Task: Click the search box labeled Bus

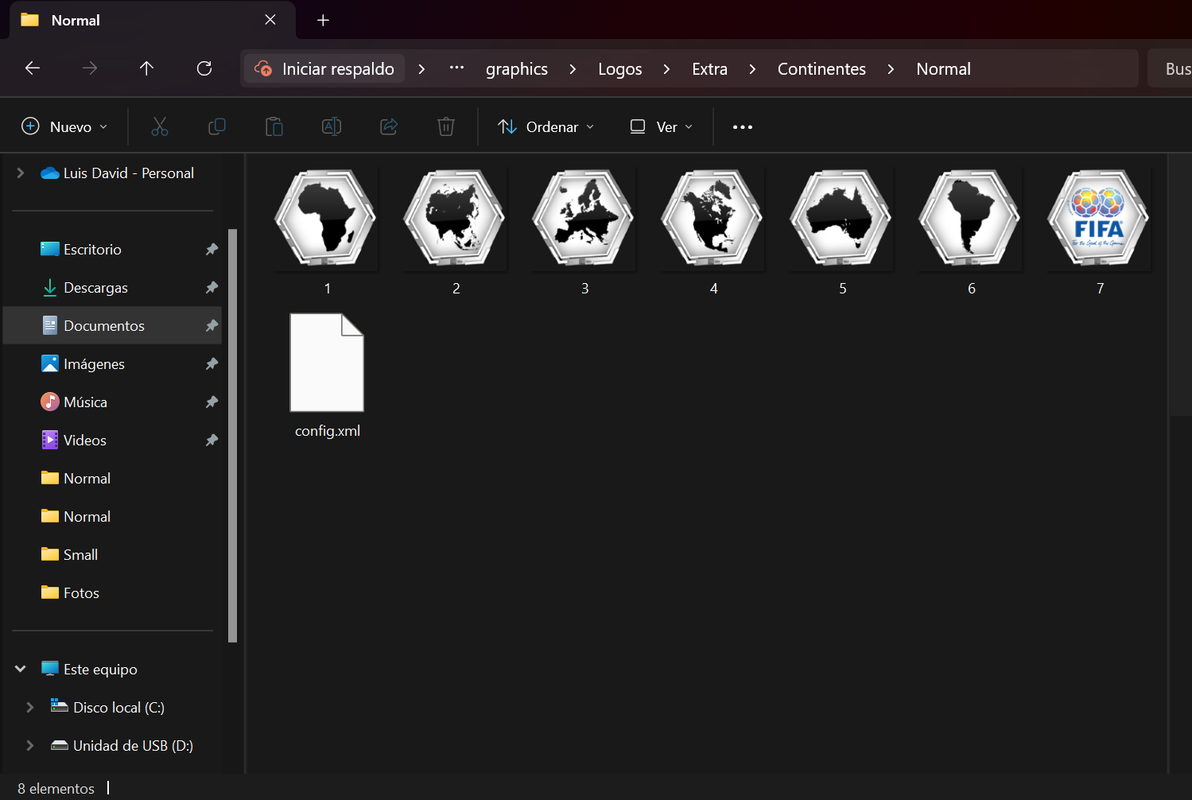Action: pos(1170,68)
